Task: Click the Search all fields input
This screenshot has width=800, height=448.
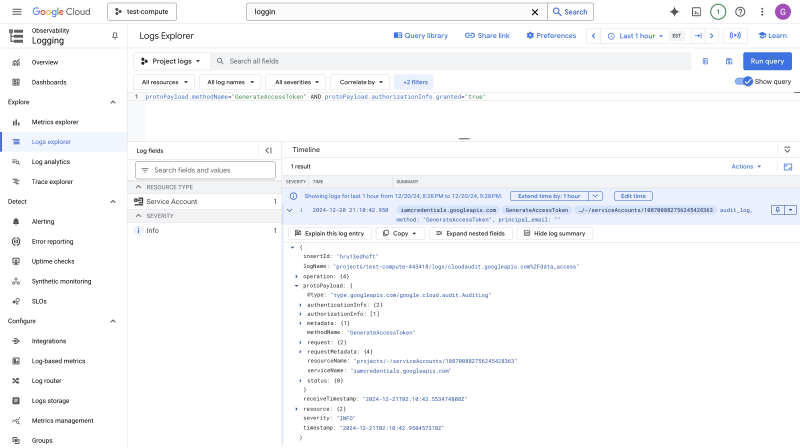Action: (x=449, y=61)
